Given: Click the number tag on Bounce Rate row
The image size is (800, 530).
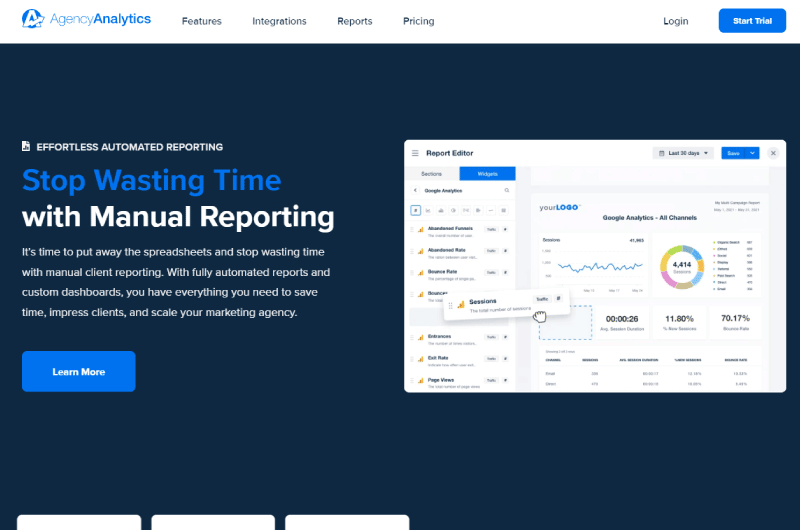Looking at the screenshot, I should pyautogui.click(x=505, y=272).
